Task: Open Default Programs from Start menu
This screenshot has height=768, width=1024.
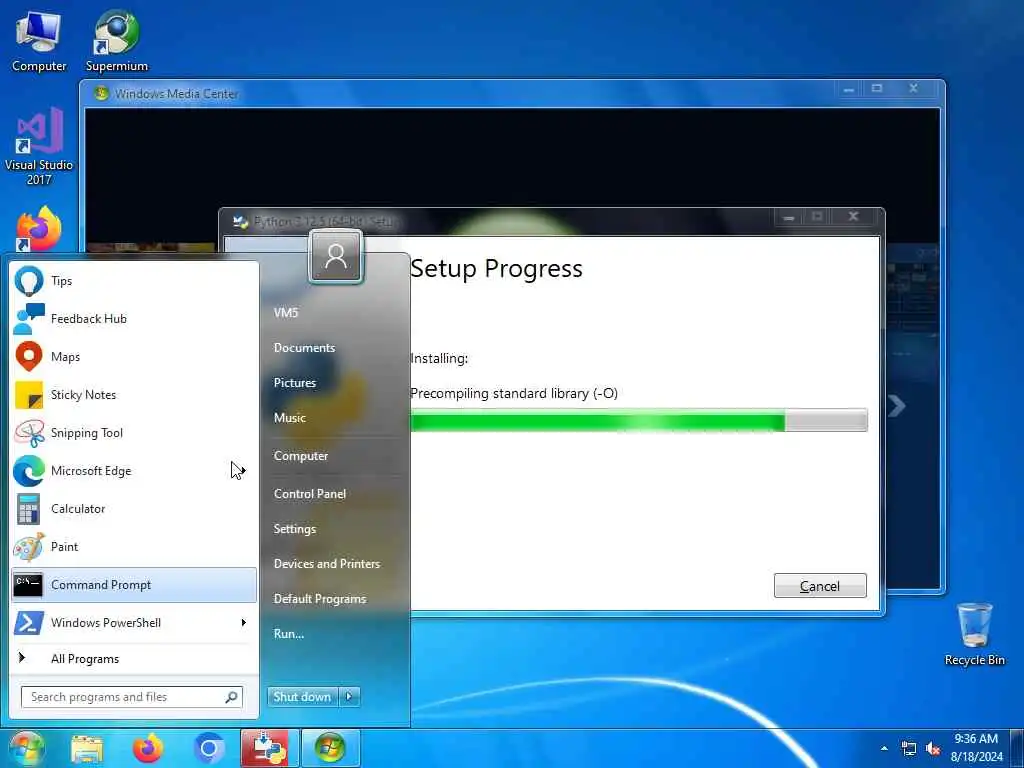Action: pyautogui.click(x=320, y=599)
